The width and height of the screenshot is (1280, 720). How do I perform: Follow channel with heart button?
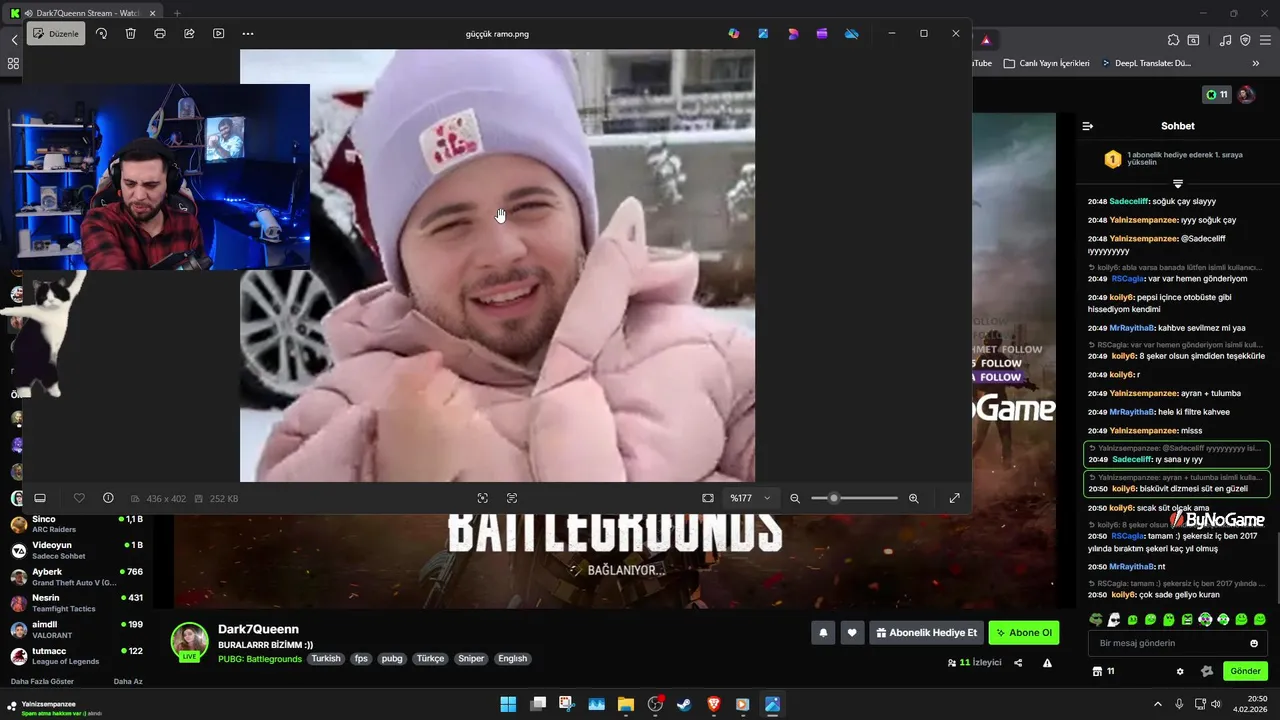852,633
